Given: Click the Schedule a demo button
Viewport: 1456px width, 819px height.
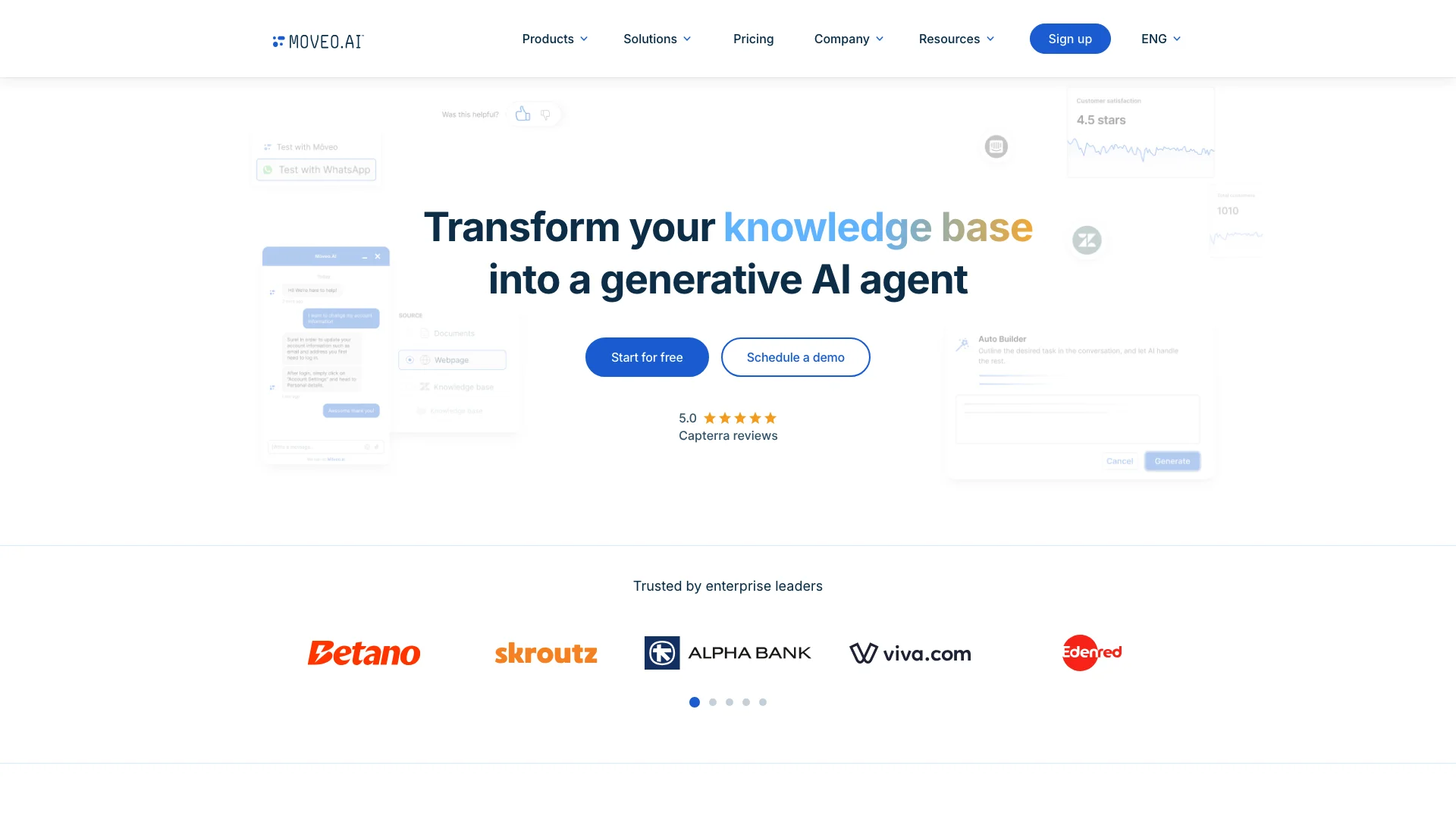Looking at the screenshot, I should (795, 357).
